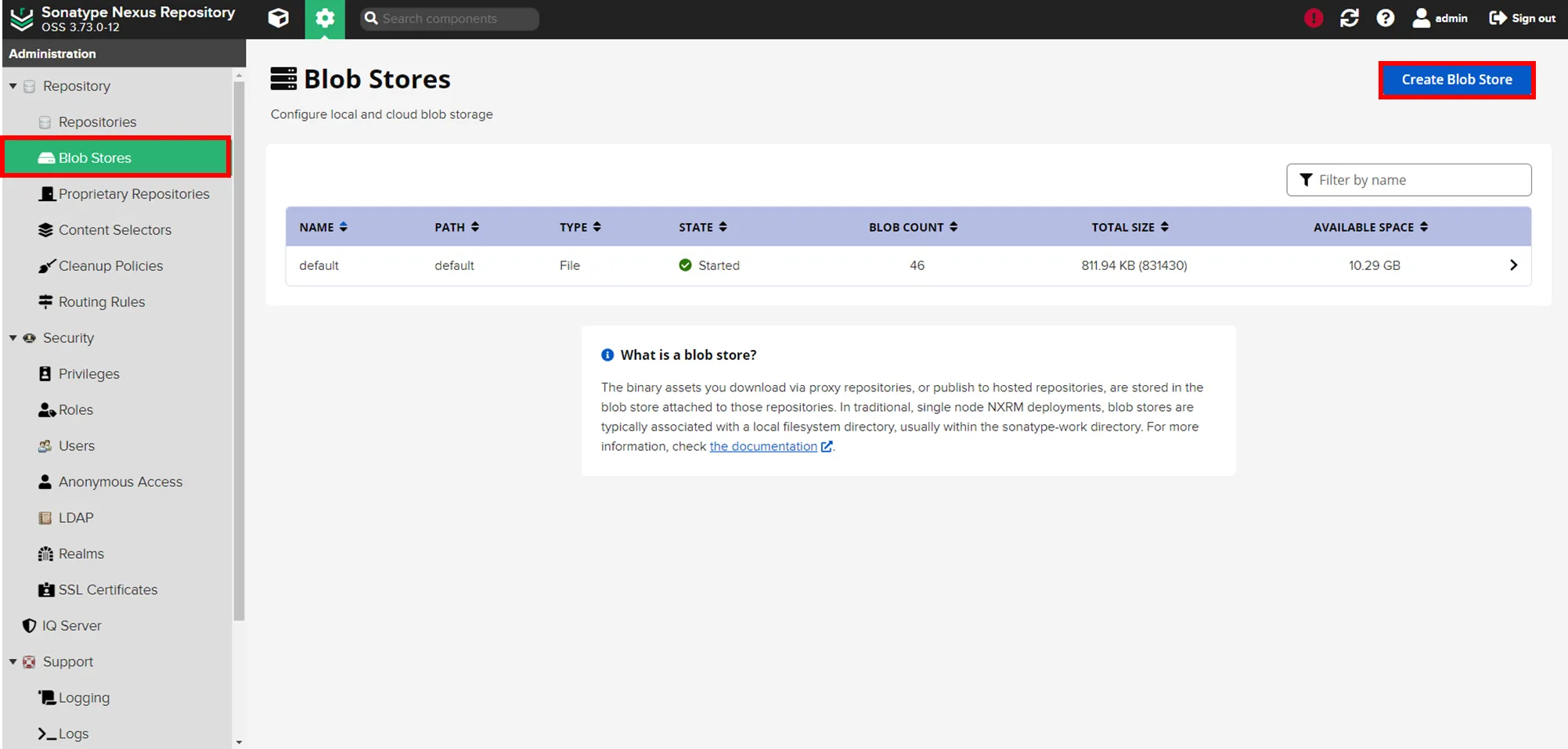Open Routing Rules in sidebar
1568x749 pixels.
coord(102,302)
